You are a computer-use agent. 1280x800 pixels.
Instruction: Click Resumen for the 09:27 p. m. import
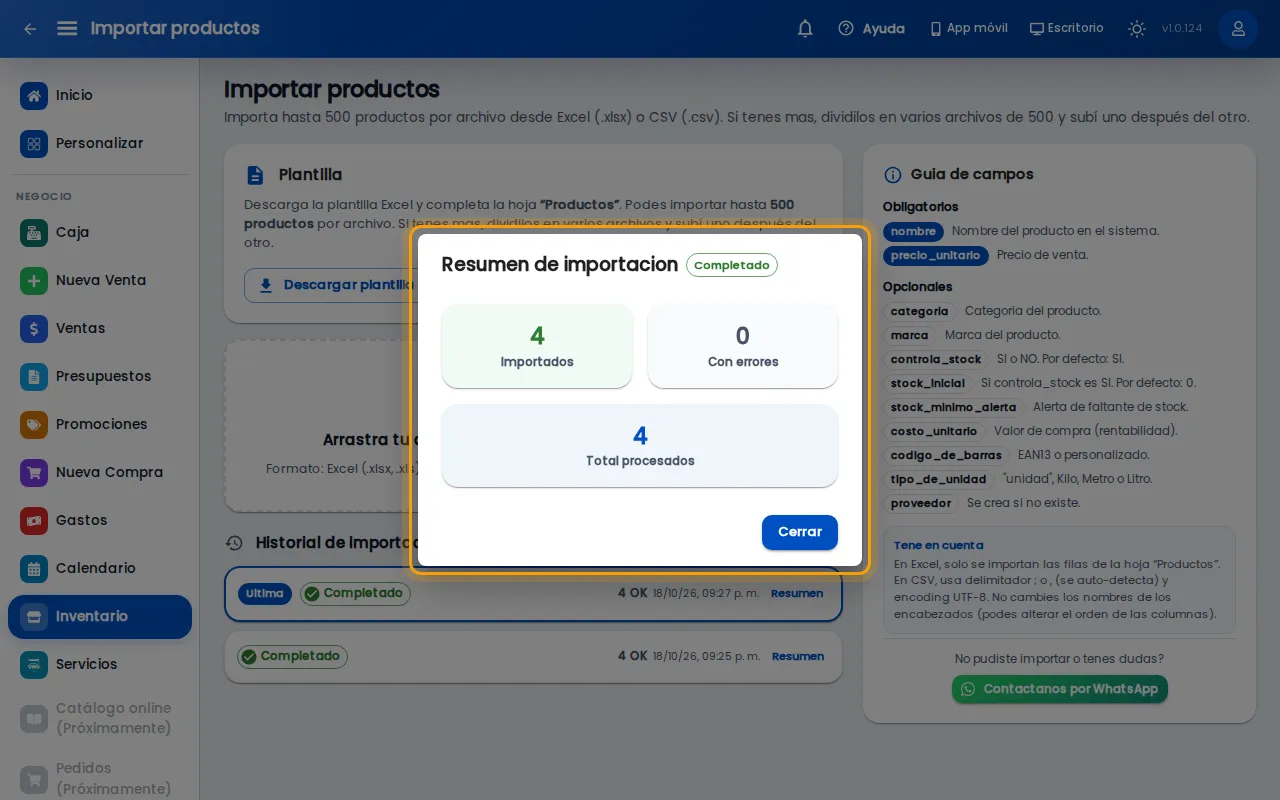(x=797, y=593)
